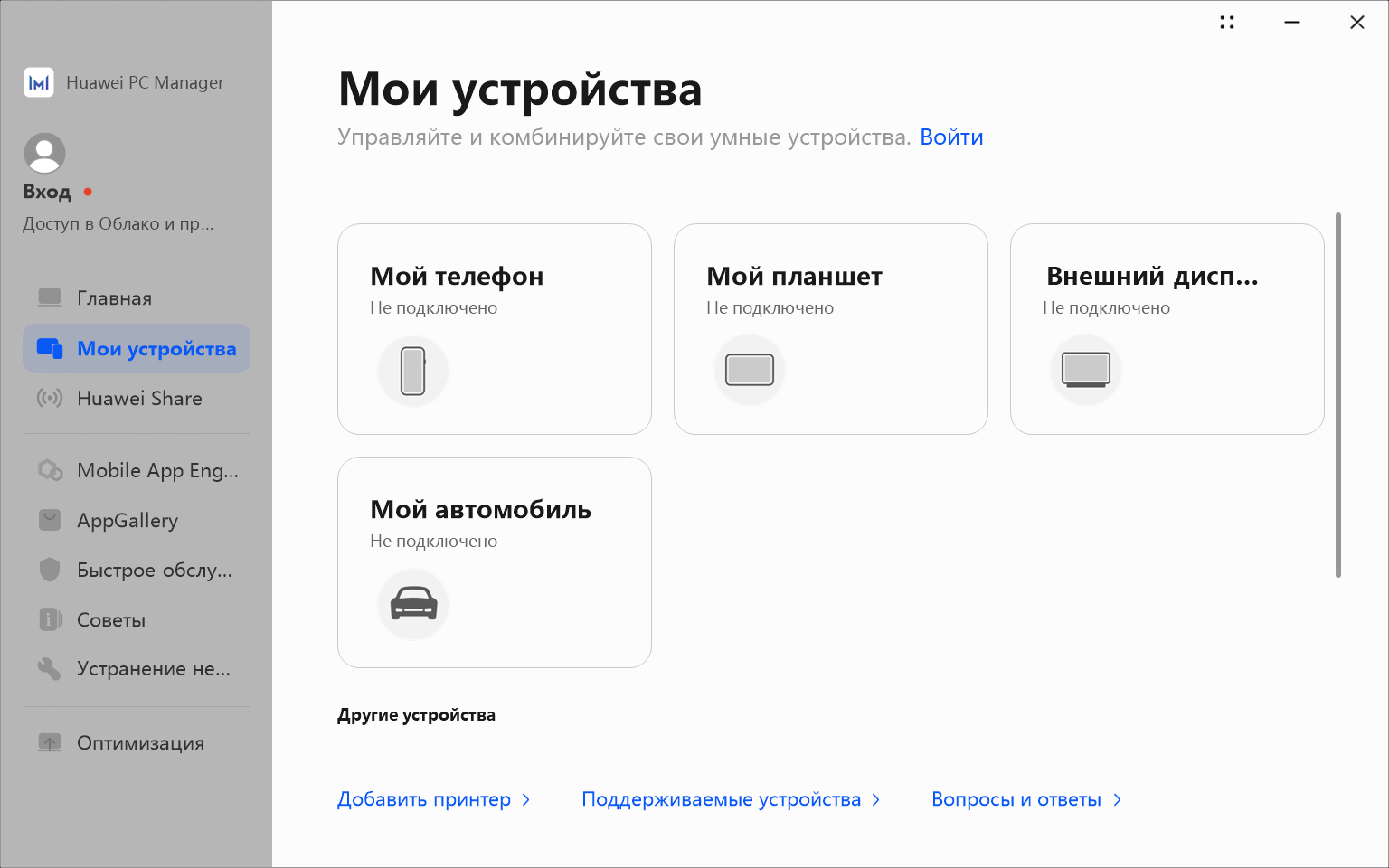1389x868 pixels.
Task: Open the Оптимизация section
Action: (x=137, y=742)
